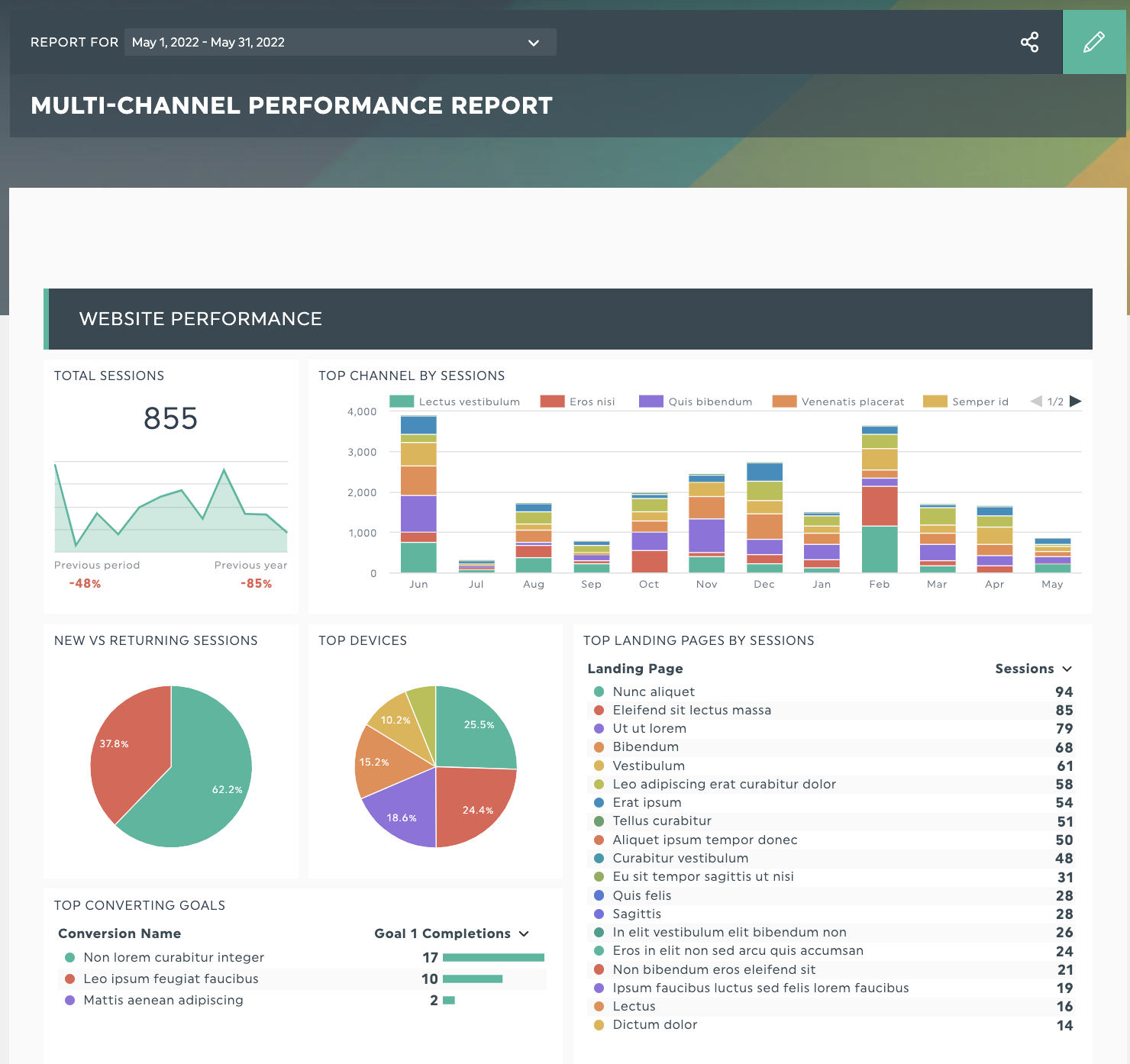Viewport: 1130px width, 1064px height.
Task: Open the Nunc aliquet landing page entry
Action: [653, 692]
